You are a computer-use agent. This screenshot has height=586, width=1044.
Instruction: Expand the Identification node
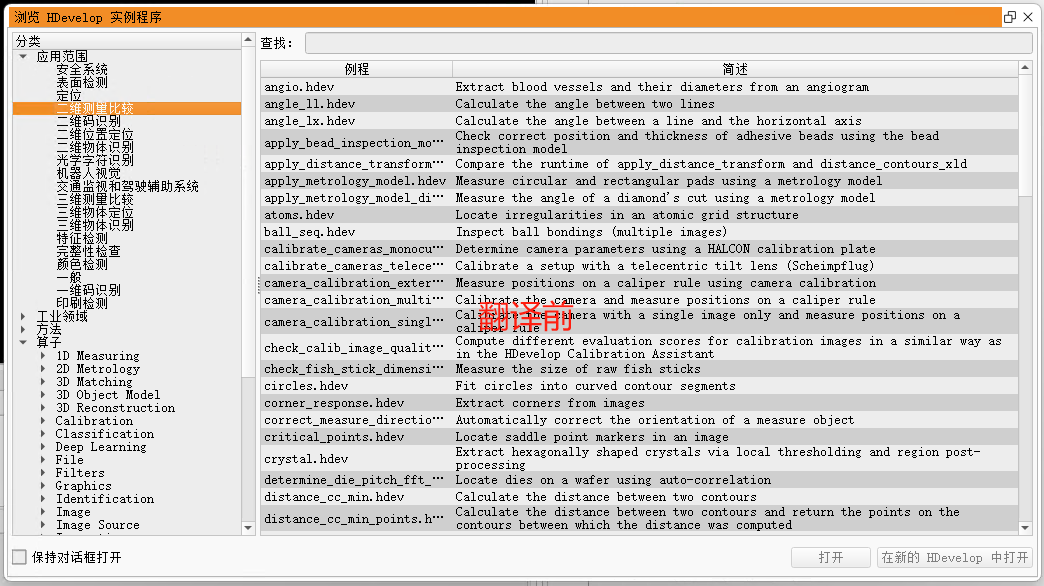[x=43, y=498]
